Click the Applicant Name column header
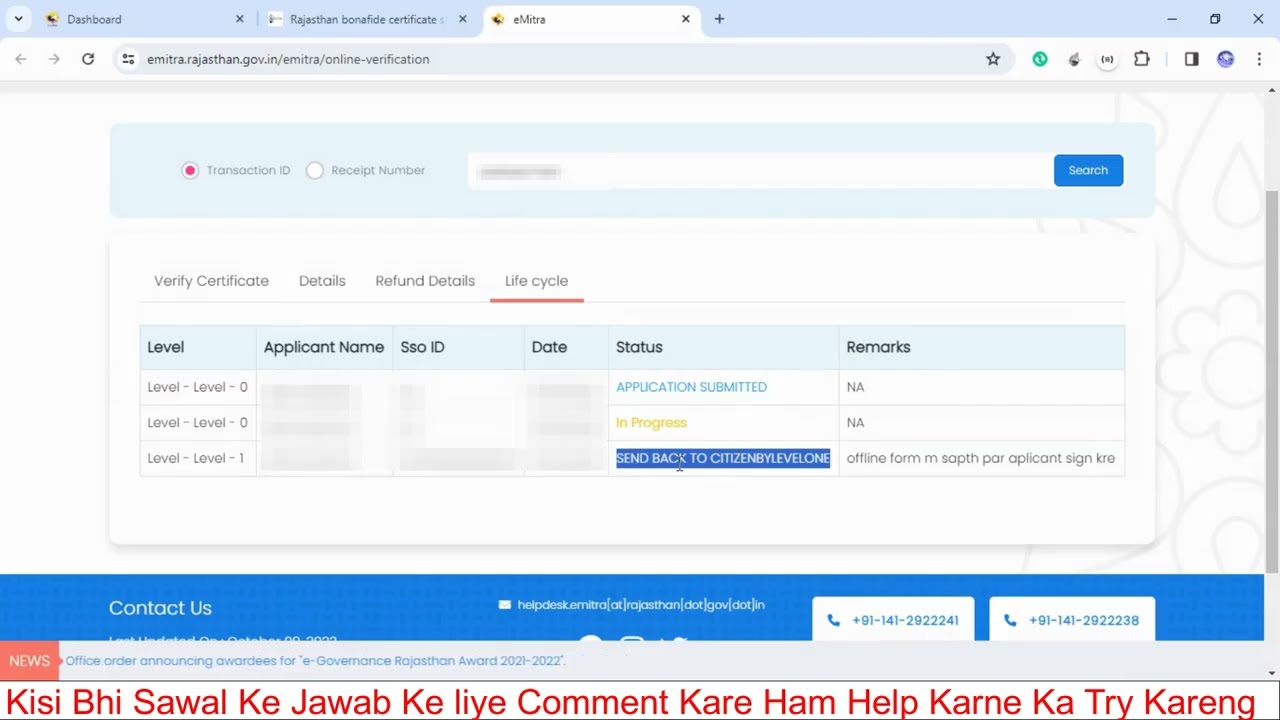The width and height of the screenshot is (1280, 720). pos(324,347)
